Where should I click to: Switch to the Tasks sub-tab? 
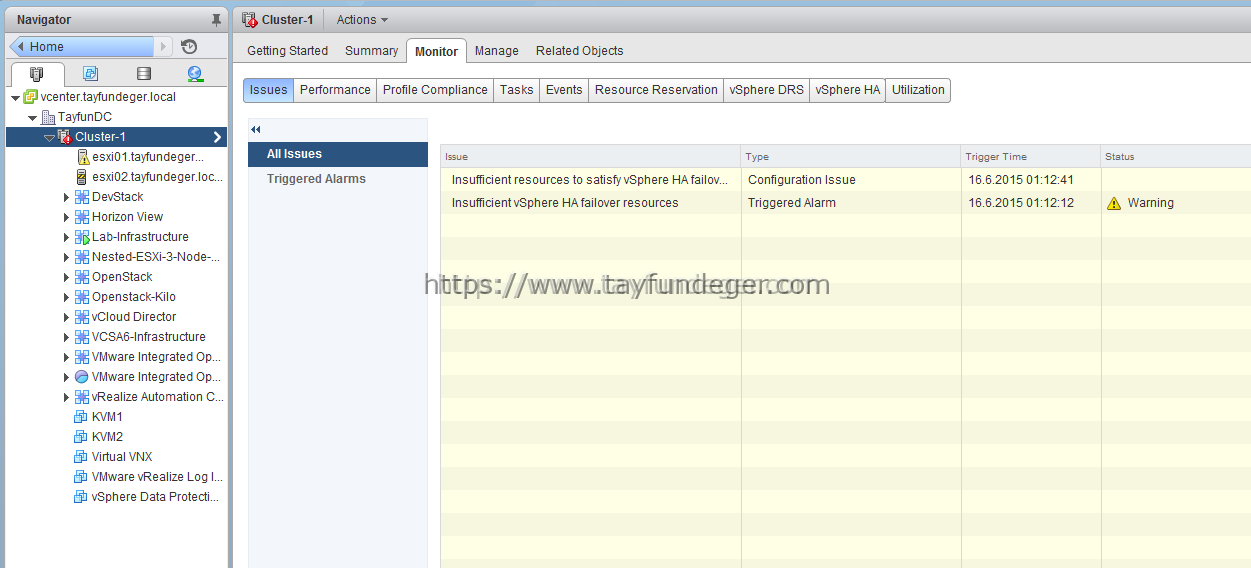tap(516, 90)
